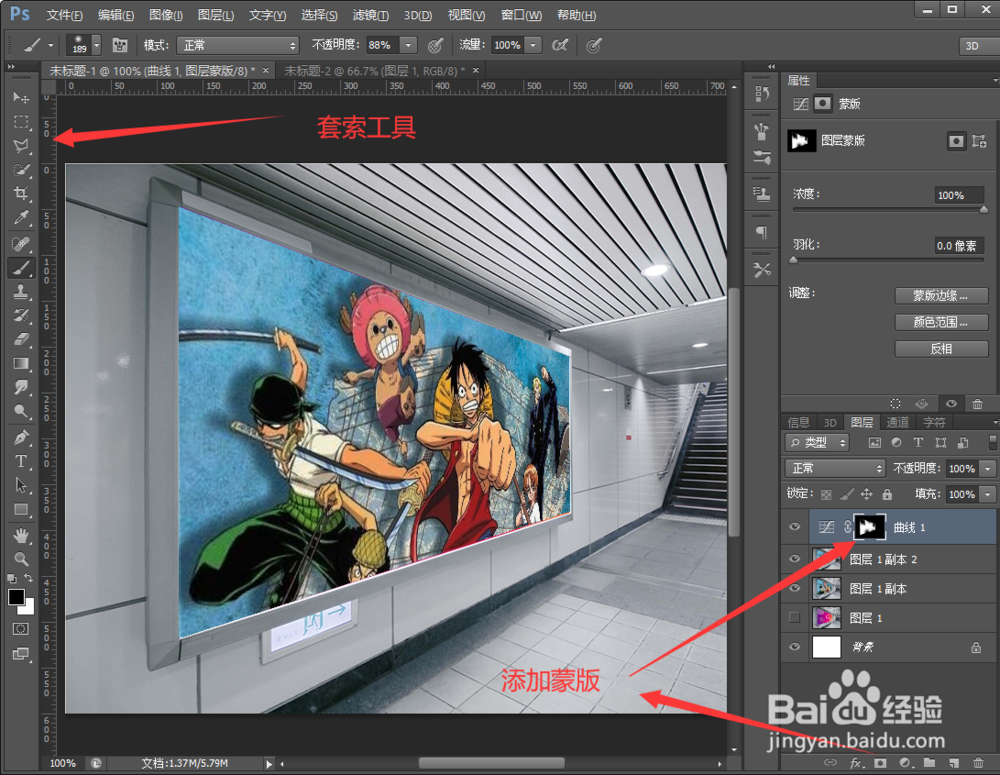
Task: Enable airbrush mode
Action: [560, 45]
